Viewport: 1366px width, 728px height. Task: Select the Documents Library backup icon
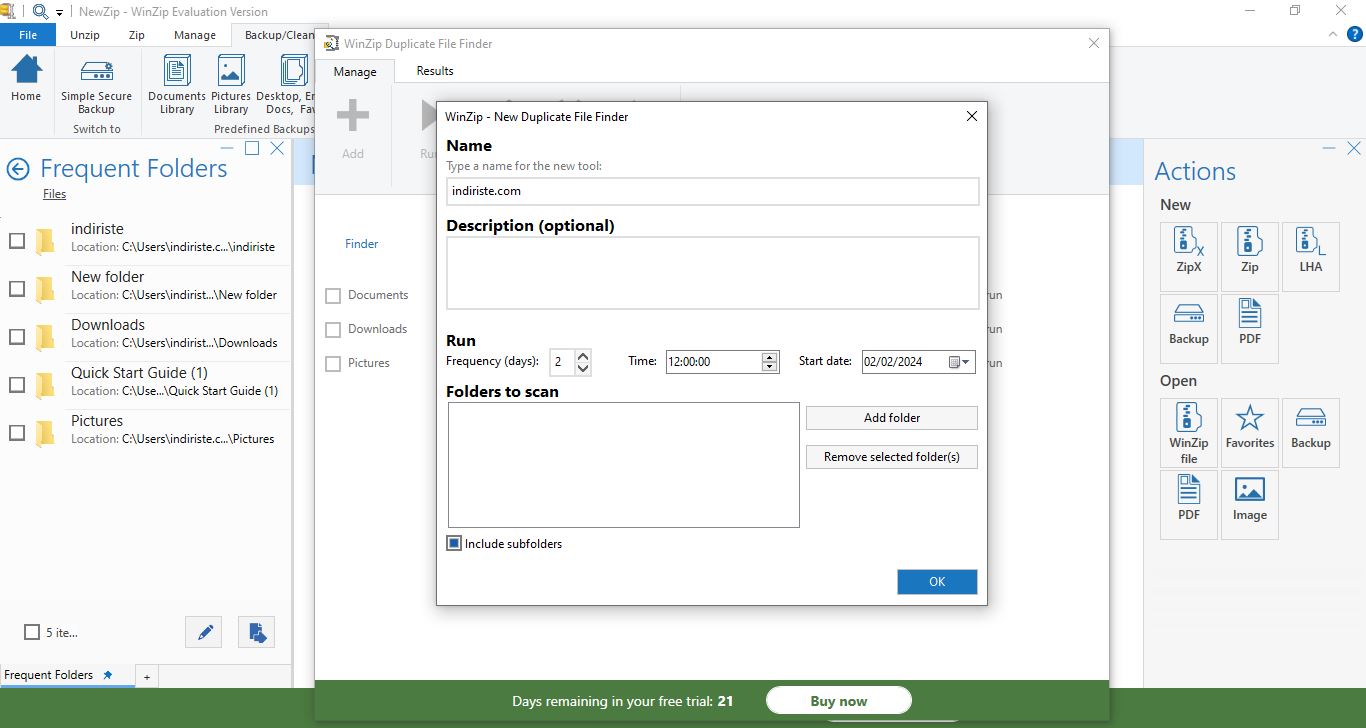(x=177, y=86)
